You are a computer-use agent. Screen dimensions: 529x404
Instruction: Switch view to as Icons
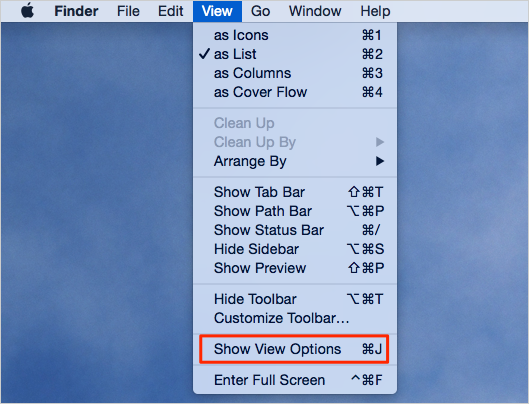tap(295, 35)
